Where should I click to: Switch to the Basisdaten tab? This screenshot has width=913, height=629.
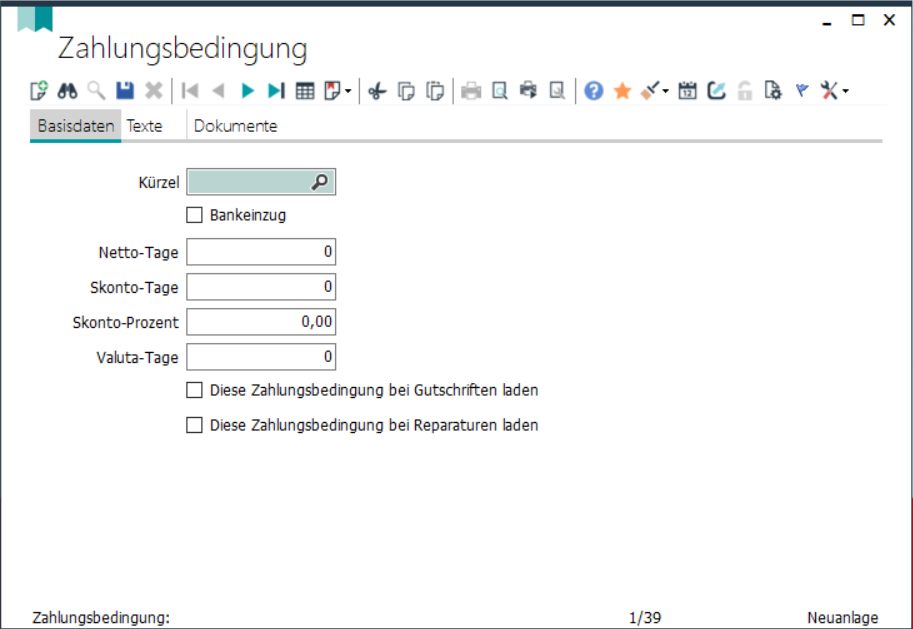pyautogui.click(x=76, y=126)
